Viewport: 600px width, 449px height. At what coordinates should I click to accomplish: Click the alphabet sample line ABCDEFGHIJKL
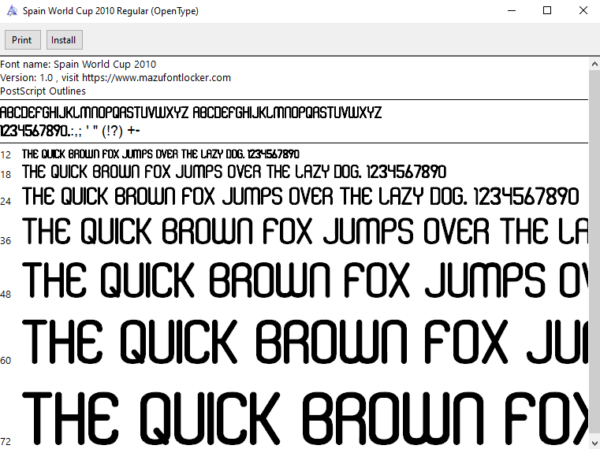coord(191,113)
